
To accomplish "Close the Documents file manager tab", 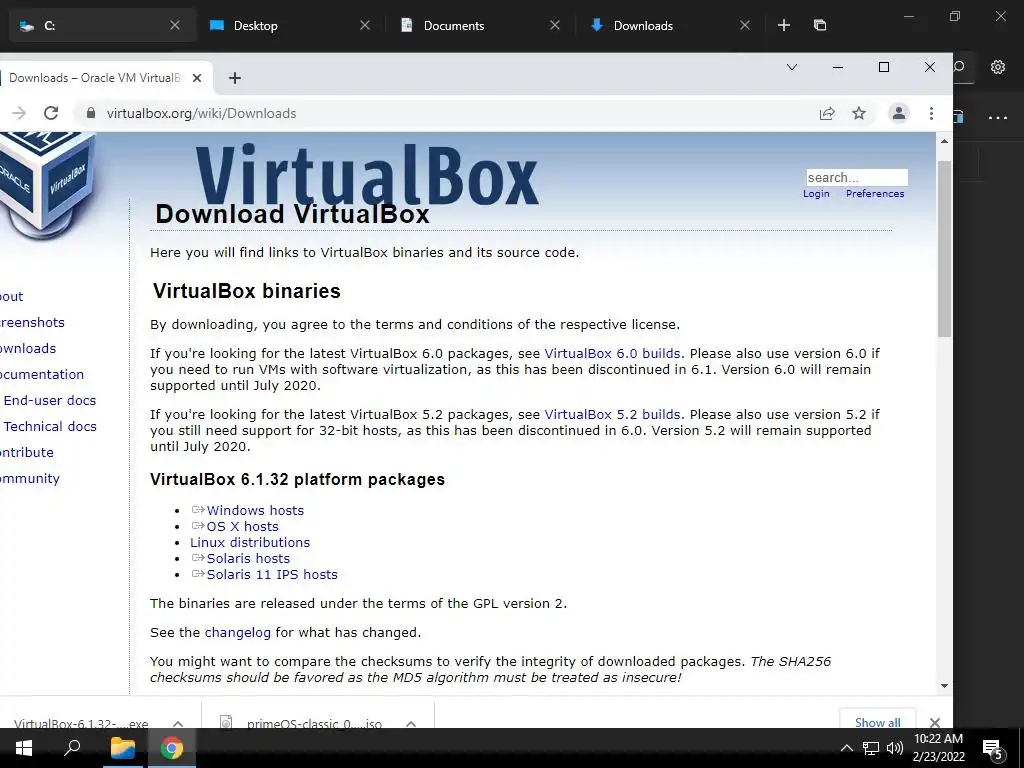I will 554,25.
